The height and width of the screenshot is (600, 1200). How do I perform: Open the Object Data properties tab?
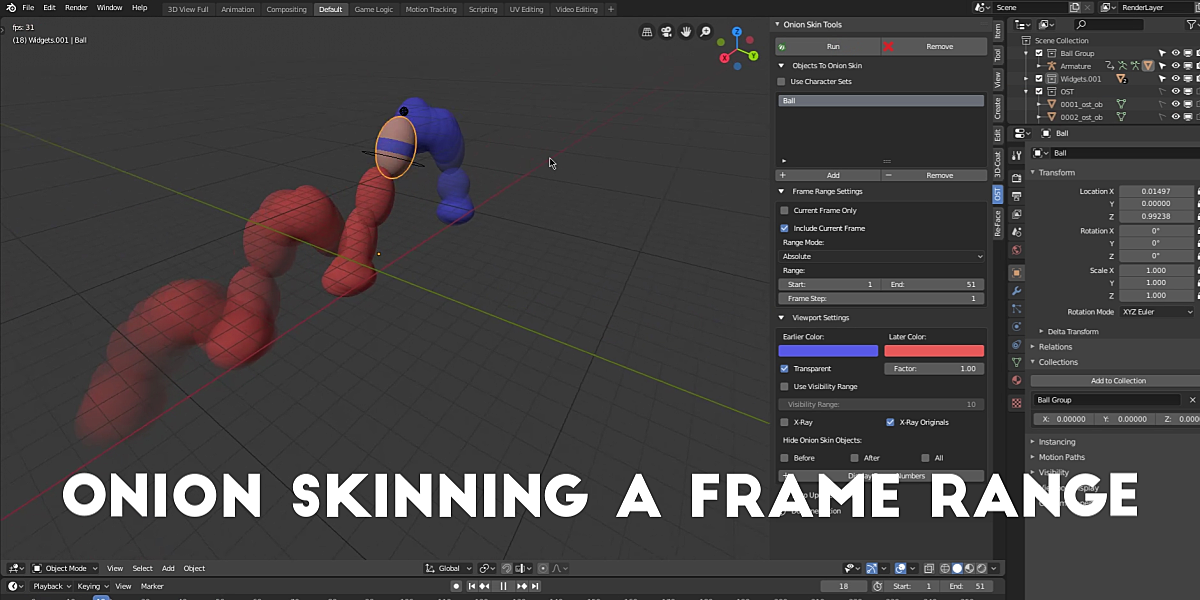click(1016, 362)
